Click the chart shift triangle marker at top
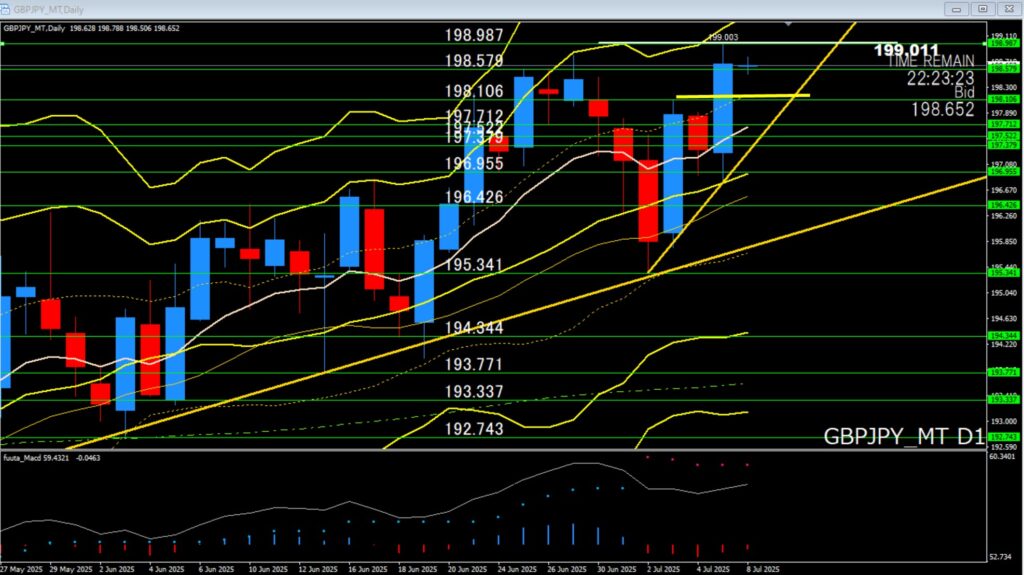 coord(788,24)
